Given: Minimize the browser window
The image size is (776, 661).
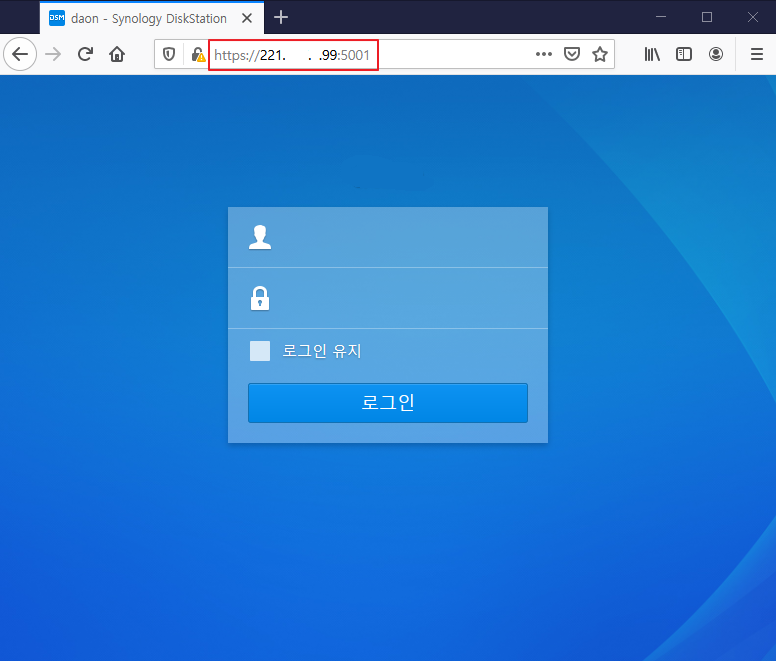Looking at the screenshot, I should click(x=661, y=17).
